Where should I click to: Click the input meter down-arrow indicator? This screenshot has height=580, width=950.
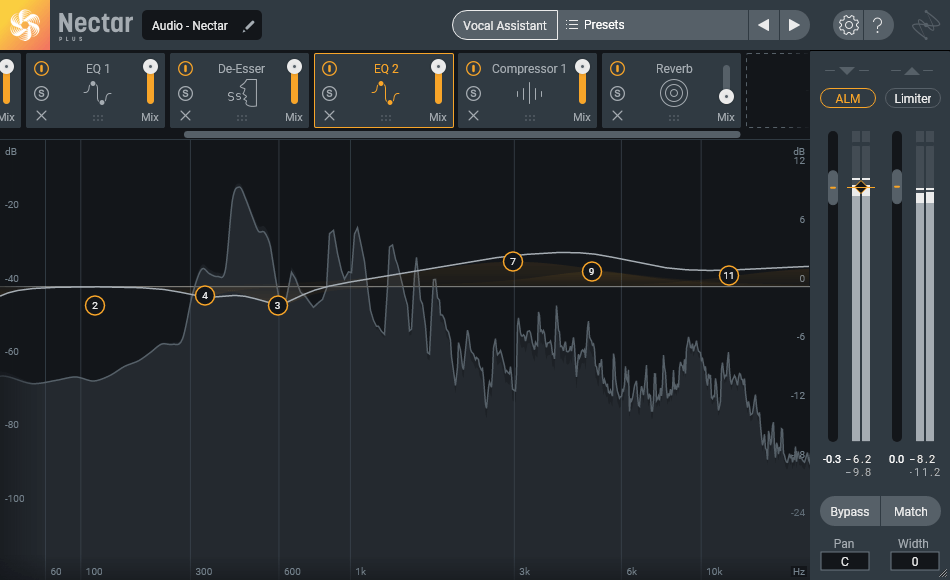click(847, 71)
